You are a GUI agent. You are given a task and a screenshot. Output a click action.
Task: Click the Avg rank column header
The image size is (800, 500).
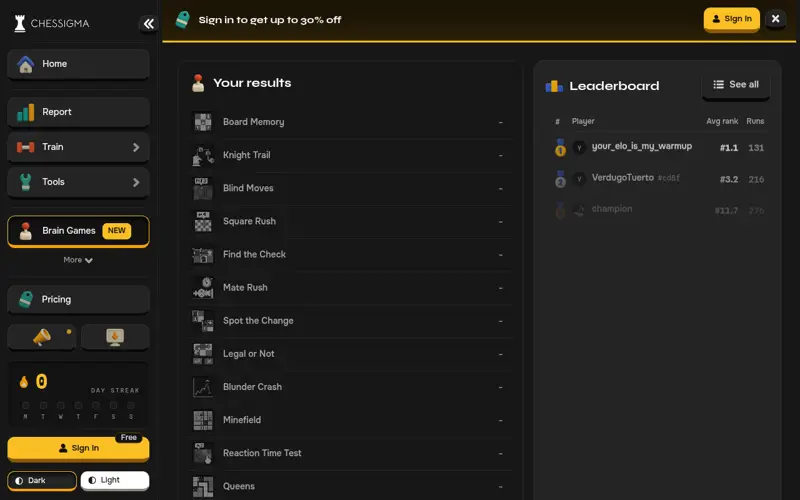coord(722,121)
